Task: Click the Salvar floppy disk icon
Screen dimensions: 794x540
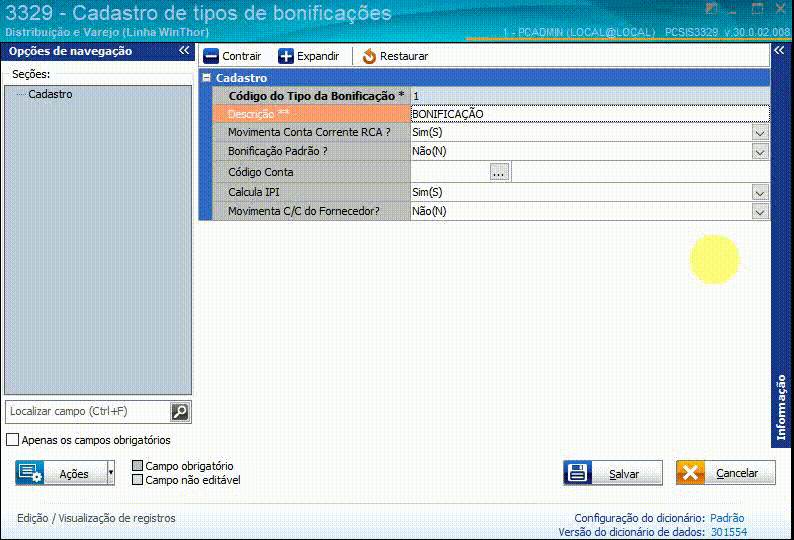Action: point(578,473)
